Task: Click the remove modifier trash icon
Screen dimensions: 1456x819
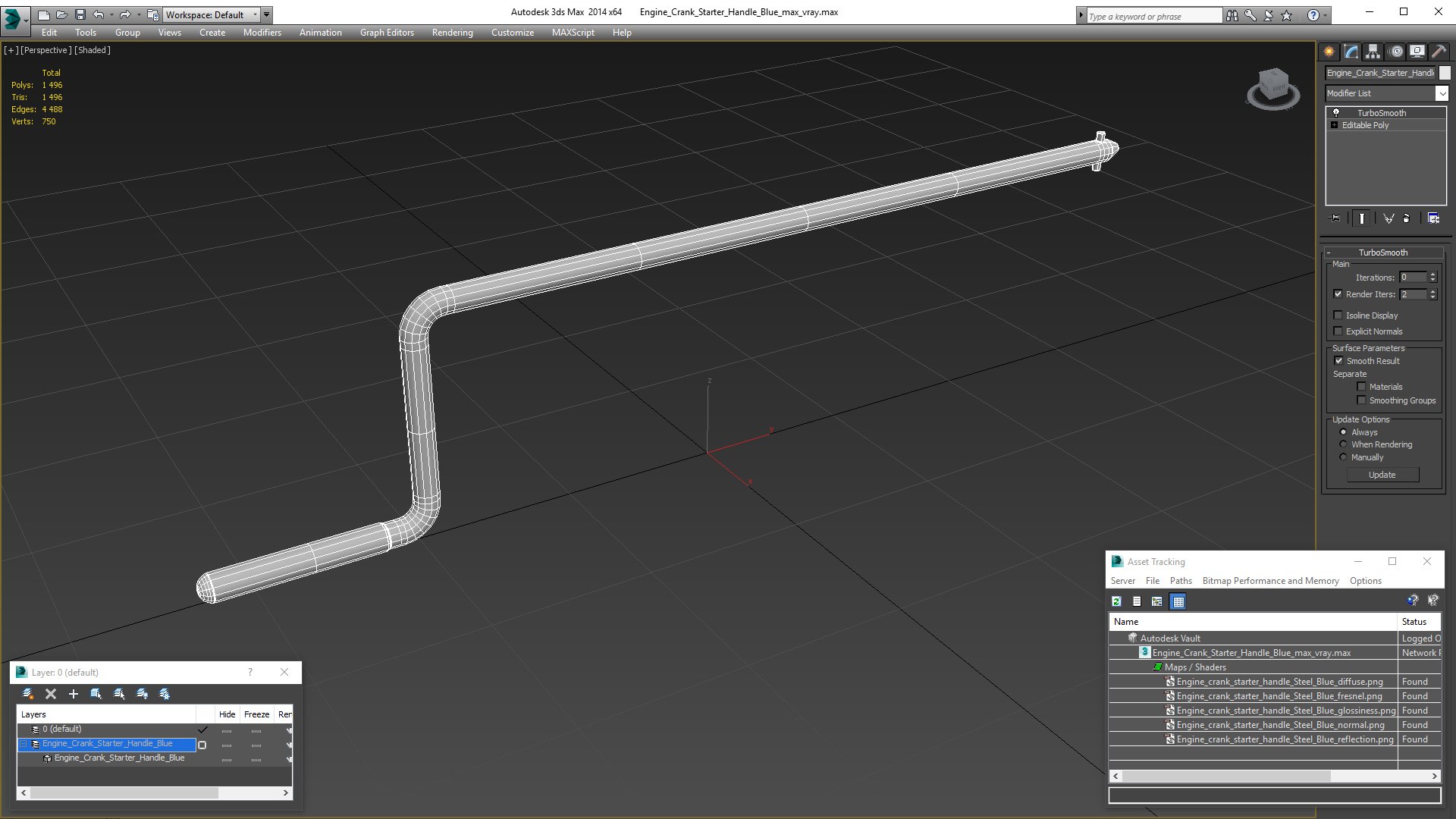Action: [1407, 218]
